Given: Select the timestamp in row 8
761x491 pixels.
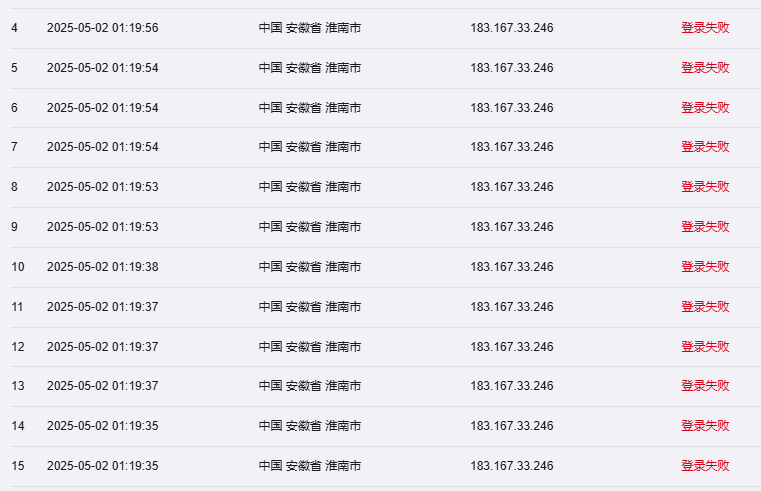Looking at the screenshot, I should 103,187.
